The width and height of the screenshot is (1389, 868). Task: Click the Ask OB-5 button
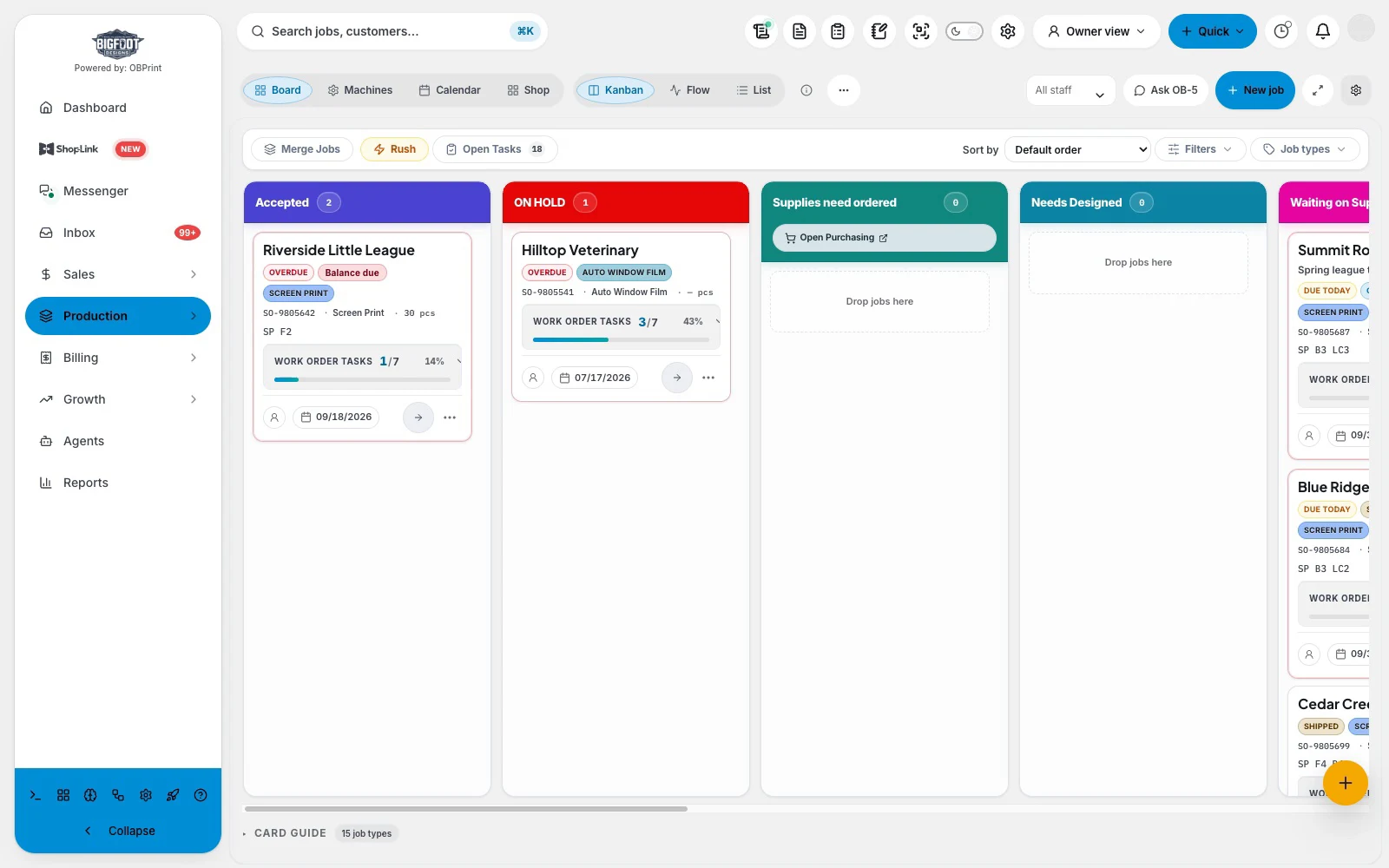coord(1166,90)
